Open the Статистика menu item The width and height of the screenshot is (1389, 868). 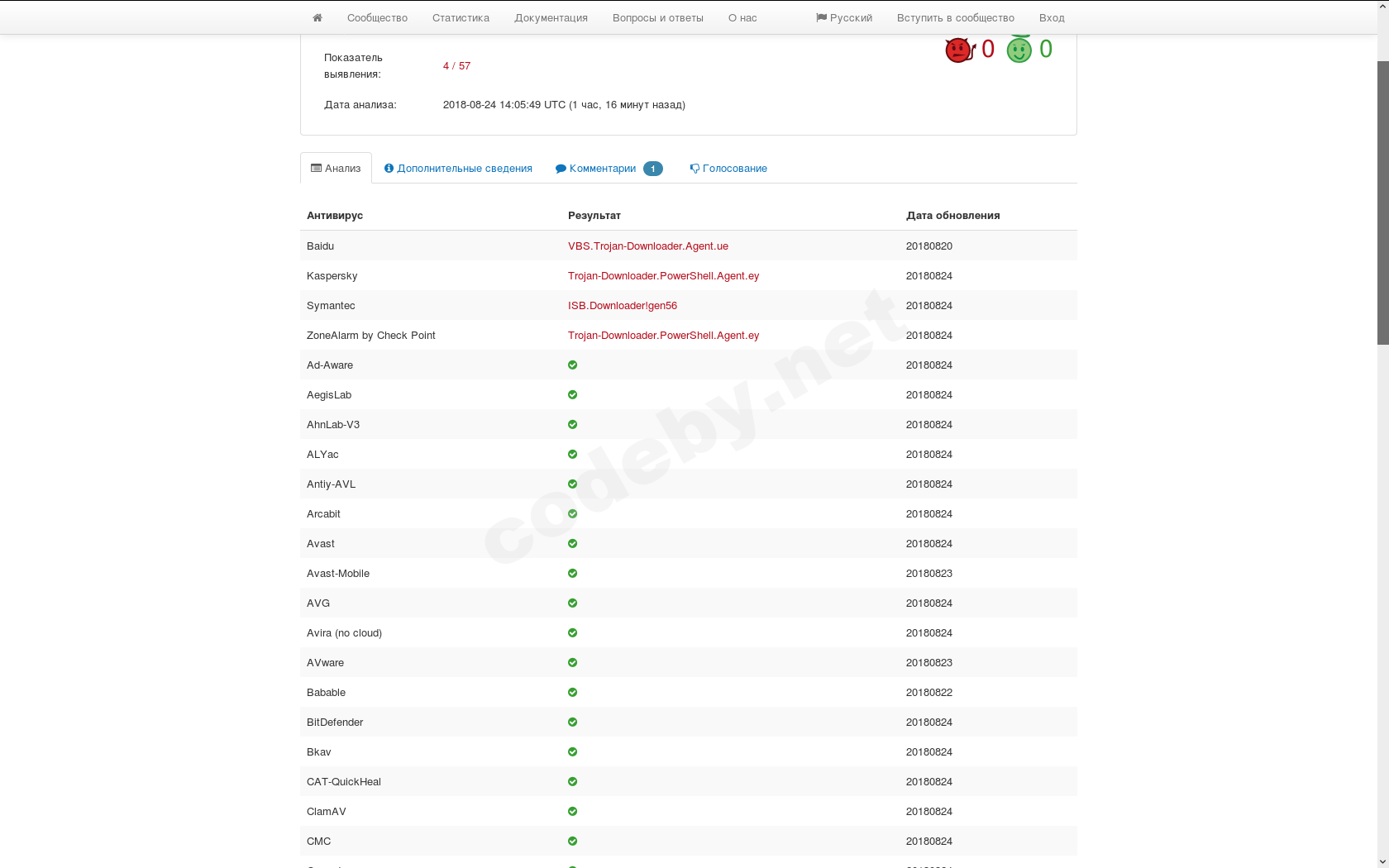(461, 17)
